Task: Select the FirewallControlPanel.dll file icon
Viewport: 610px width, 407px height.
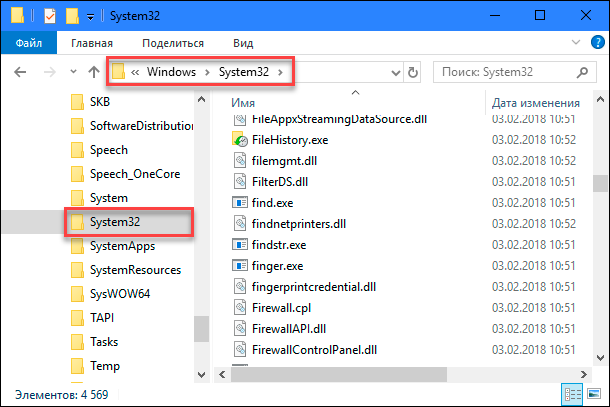Action: click(240, 350)
